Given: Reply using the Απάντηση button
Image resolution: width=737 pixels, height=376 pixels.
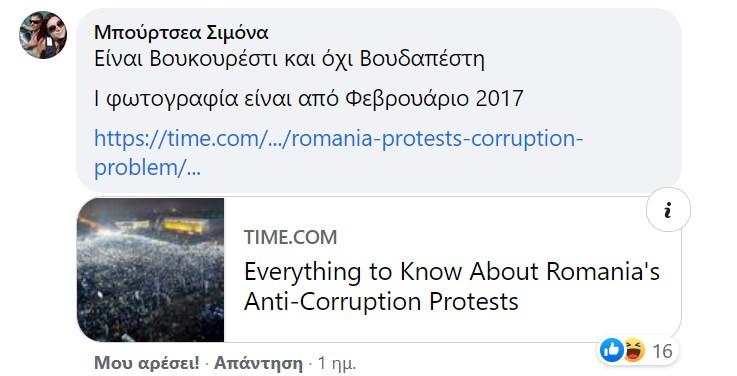Looking at the screenshot, I should (258, 363).
